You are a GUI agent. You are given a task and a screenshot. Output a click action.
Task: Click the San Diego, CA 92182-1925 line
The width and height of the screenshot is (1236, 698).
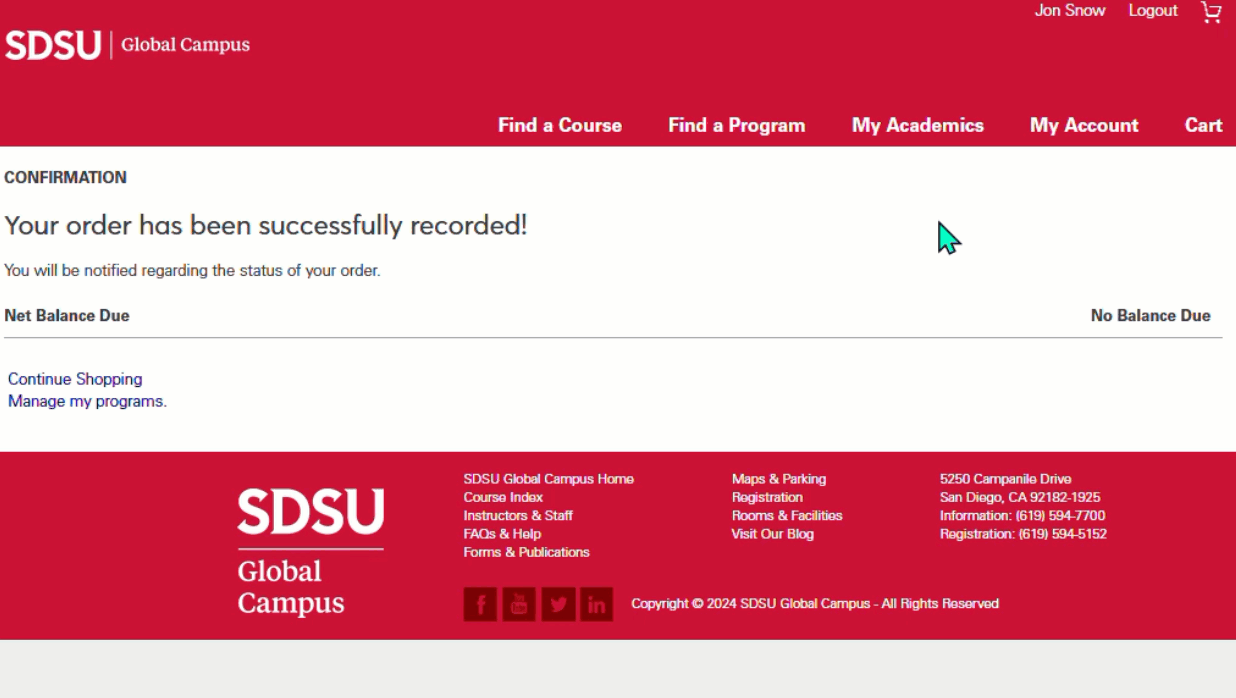[1020, 497]
